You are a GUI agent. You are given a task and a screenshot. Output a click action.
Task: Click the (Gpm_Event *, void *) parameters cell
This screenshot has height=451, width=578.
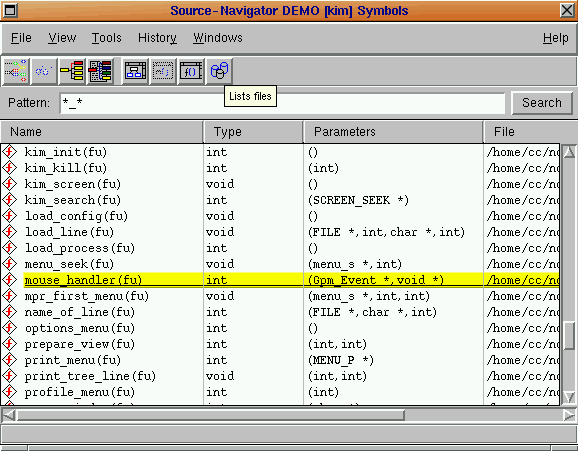point(376,280)
